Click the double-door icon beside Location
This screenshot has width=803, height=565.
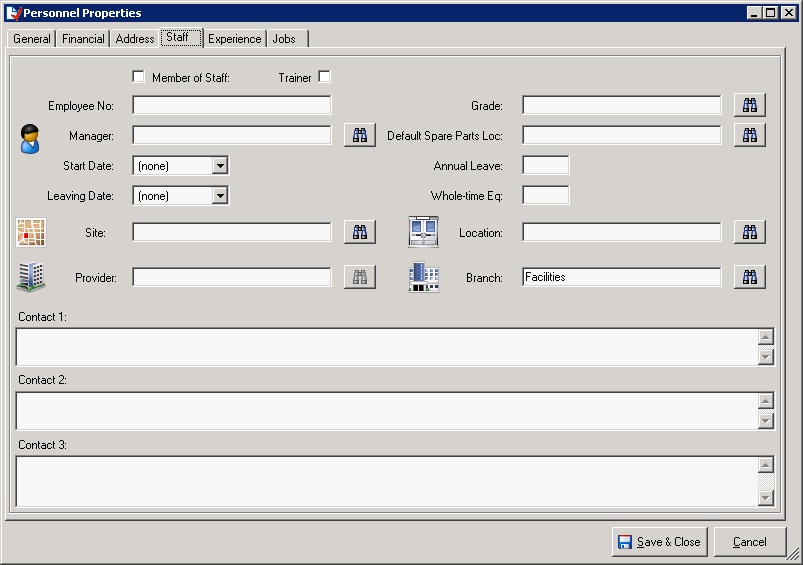[424, 232]
